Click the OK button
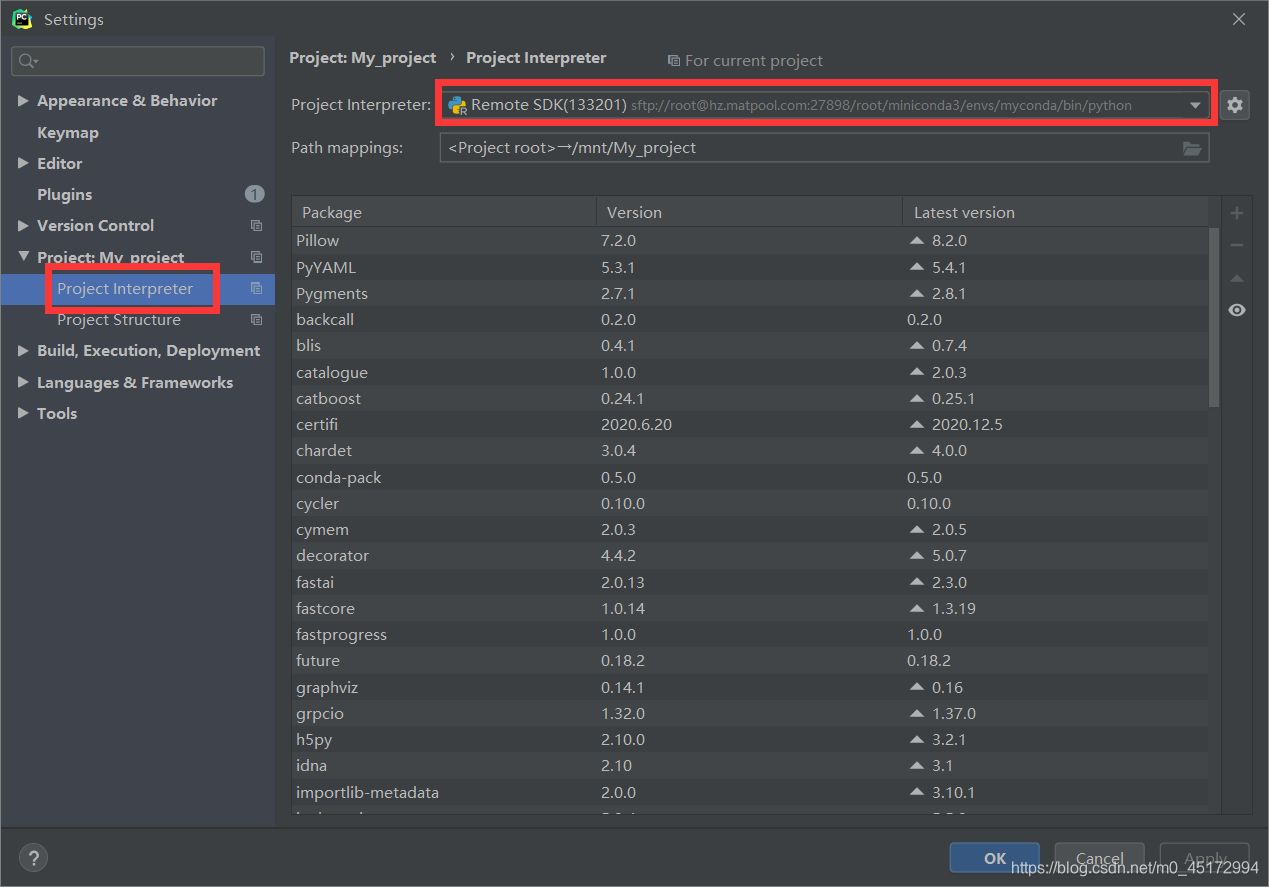 (995, 858)
